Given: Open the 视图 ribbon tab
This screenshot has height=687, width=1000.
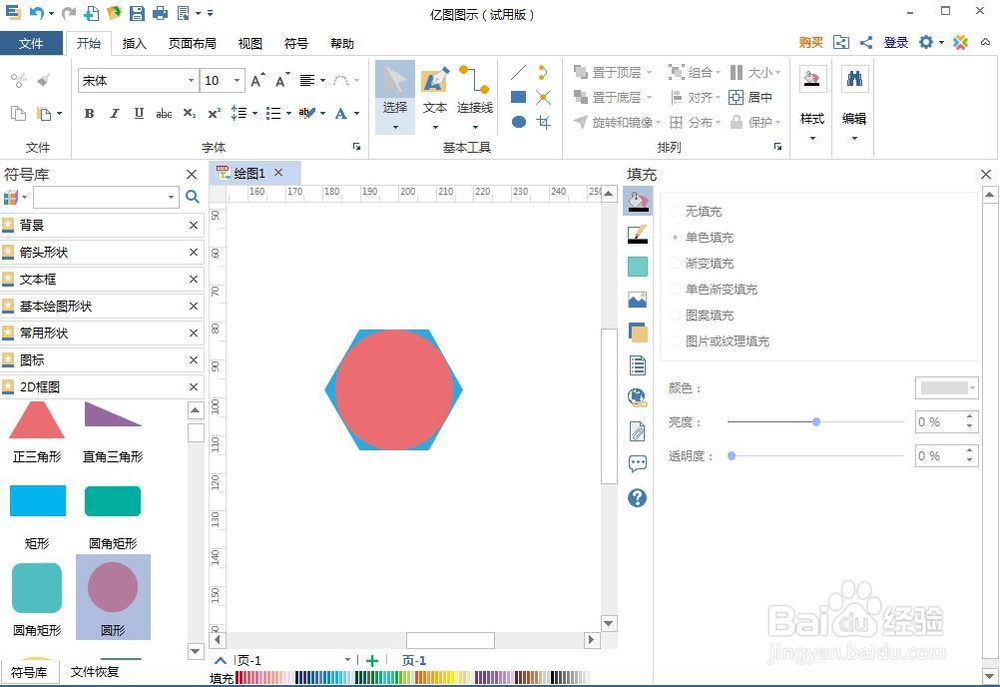Looking at the screenshot, I should point(249,43).
